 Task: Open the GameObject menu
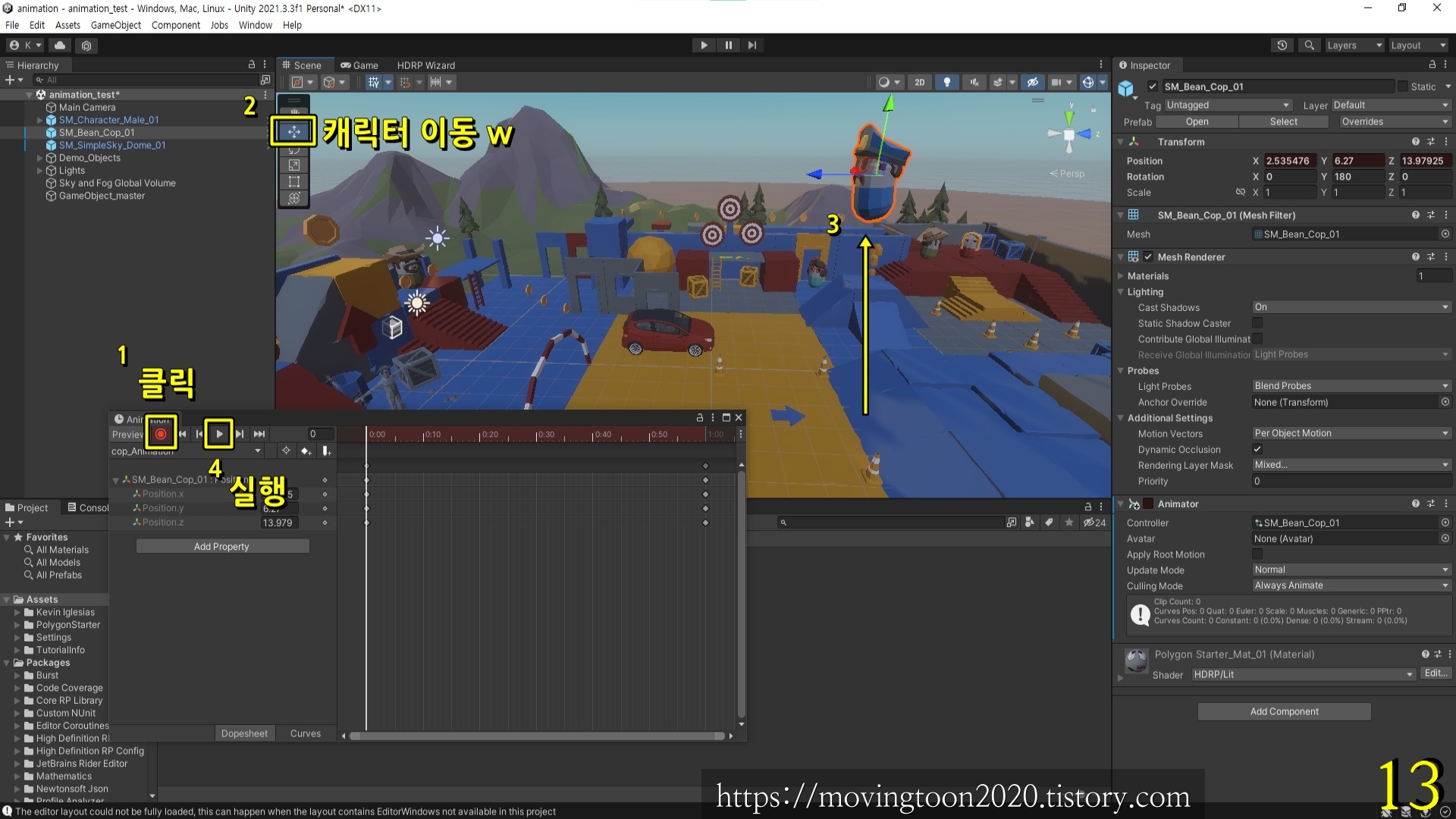116,25
